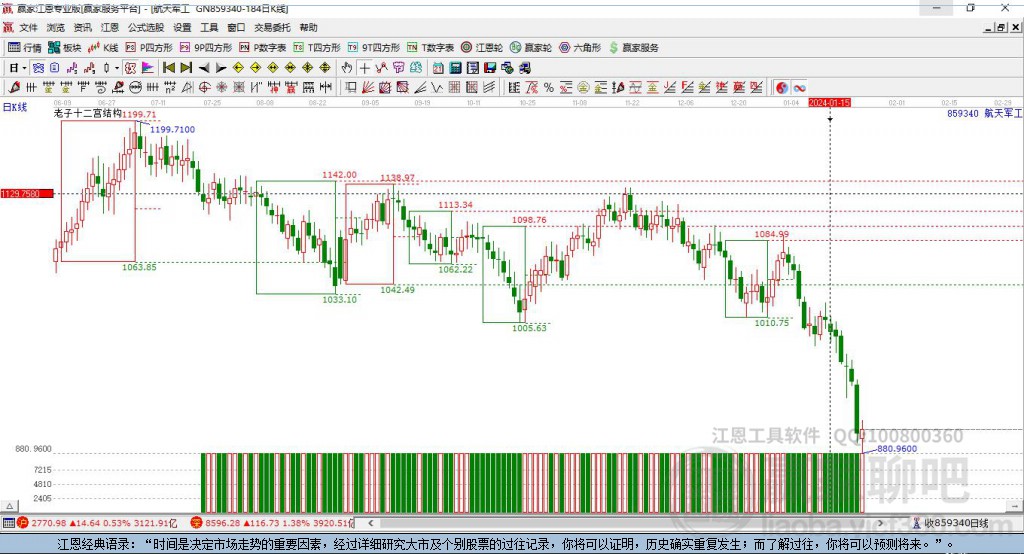Click the 赢家服务 button

[x=635, y=47]
